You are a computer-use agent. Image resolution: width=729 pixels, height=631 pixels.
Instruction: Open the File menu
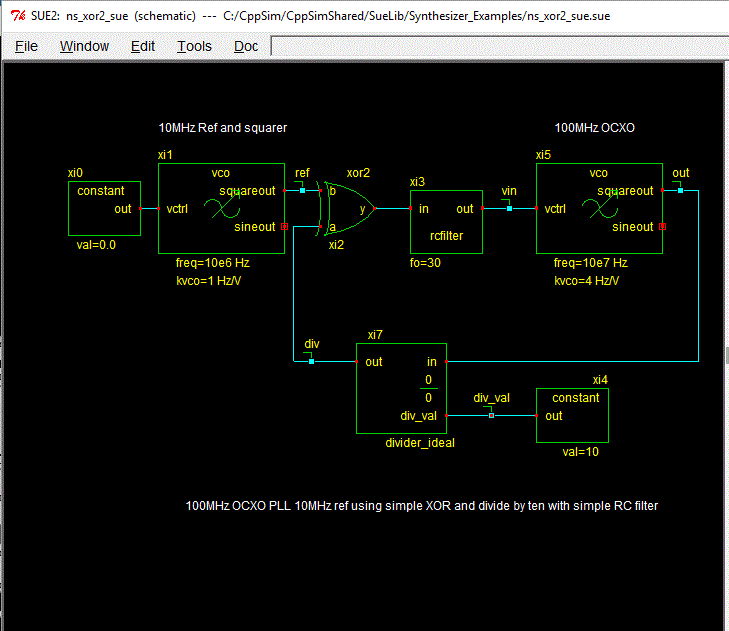(26, 46)
